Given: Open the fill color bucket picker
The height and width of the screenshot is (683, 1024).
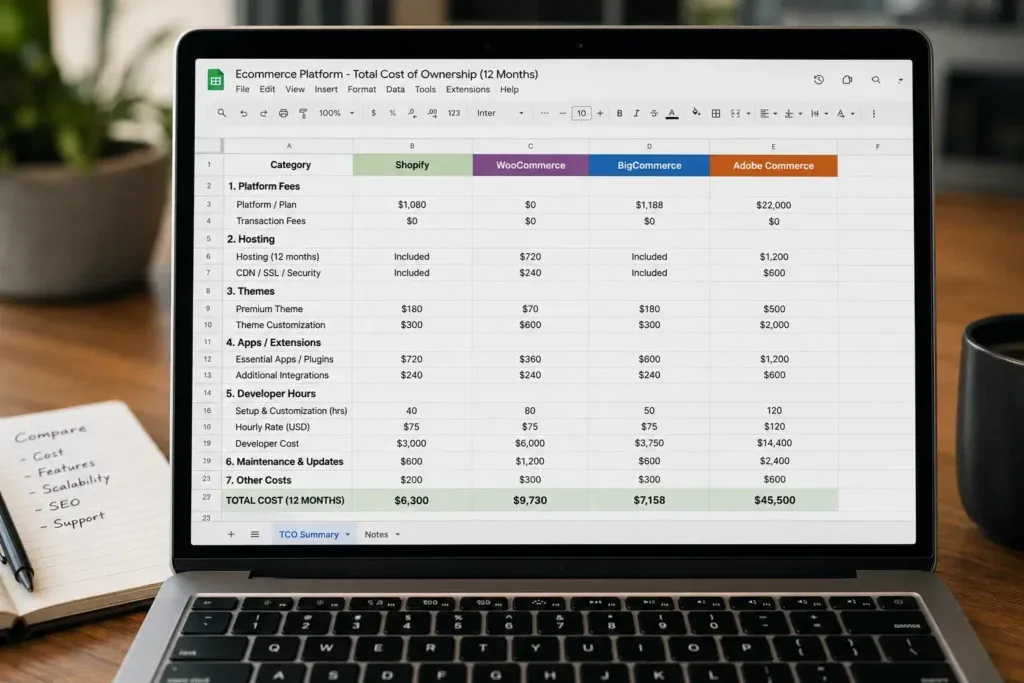Looking at the screenshot, I should coord(696,112).
